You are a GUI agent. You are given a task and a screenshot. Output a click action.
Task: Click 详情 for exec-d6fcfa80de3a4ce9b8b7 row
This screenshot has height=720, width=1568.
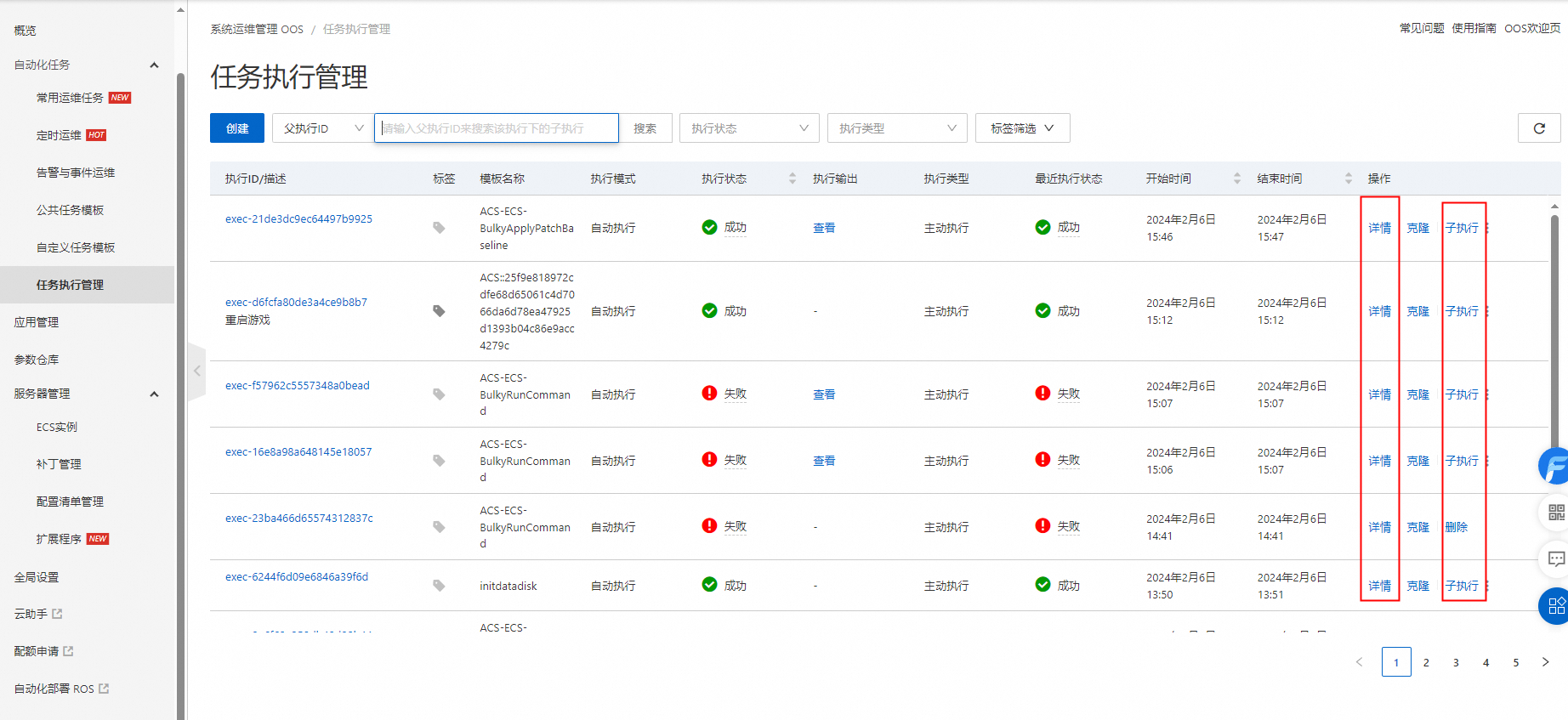pyautogui.click(x=1380, y=311)
